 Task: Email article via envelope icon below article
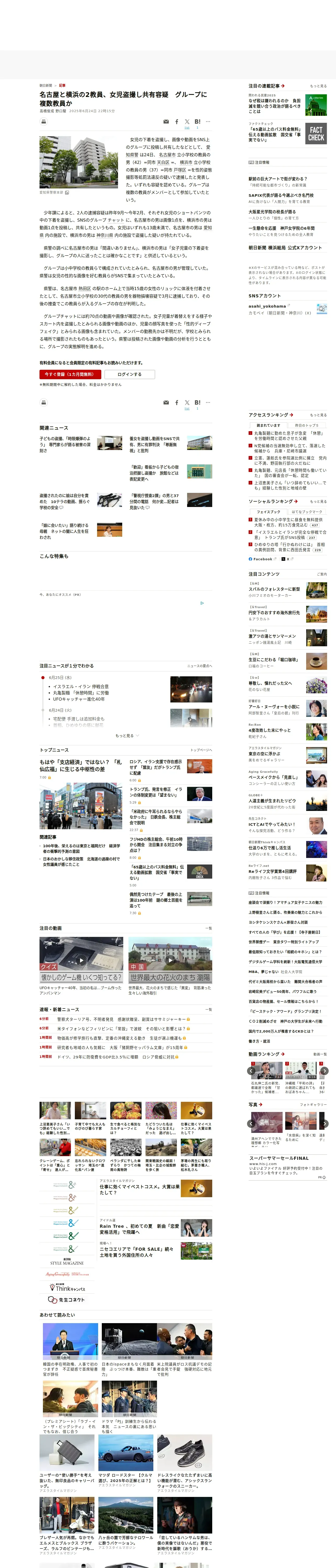(x=166, y=402)
